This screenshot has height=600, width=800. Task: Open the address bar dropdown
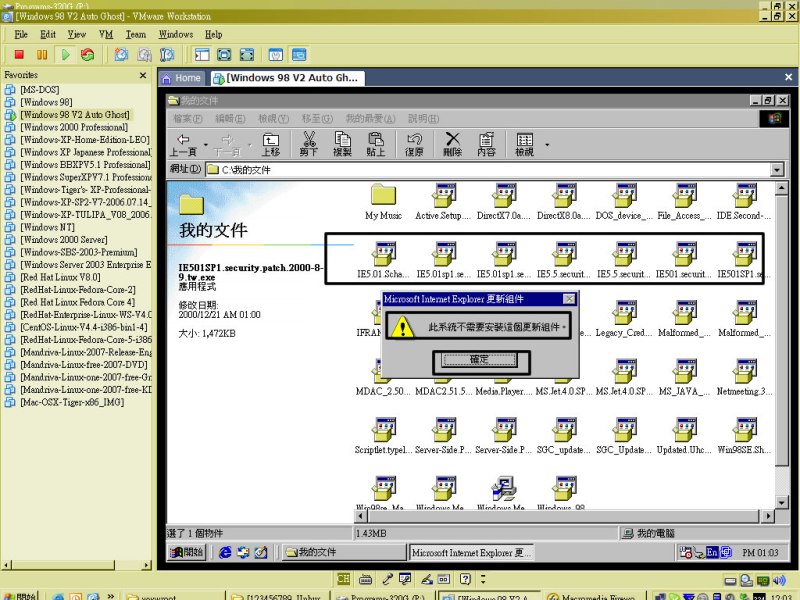pyautogui.click(x=777, y=169)
